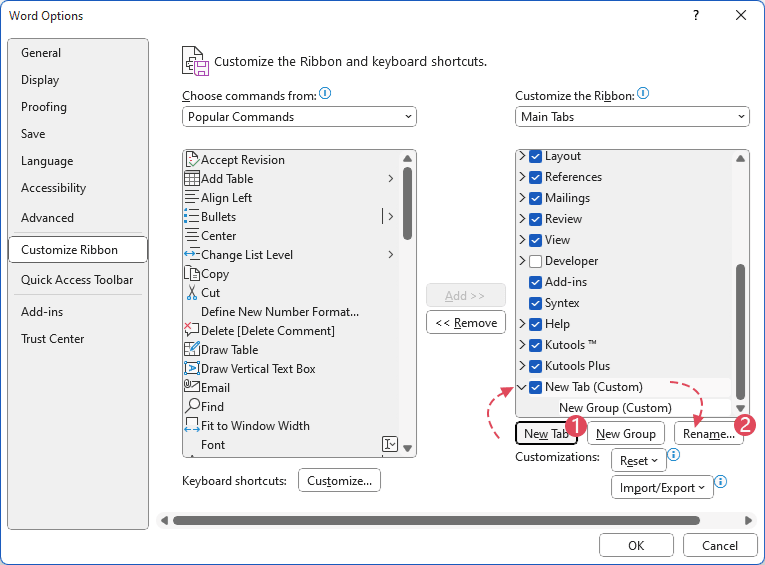This screenshot has height=565, width=765.
Task: Expand the References tab tree node
Action: pos(522,177)
